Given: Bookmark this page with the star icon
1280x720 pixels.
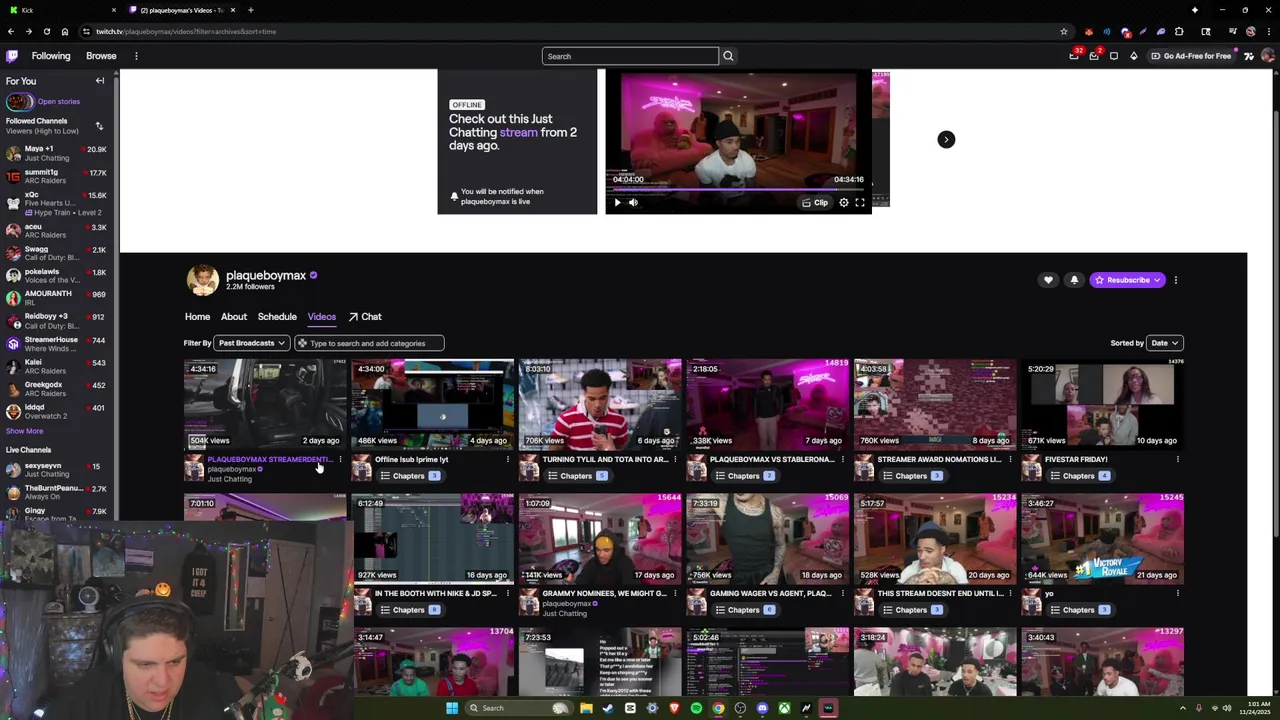Looking at the screenshot, I should [x=1064, y=31].
